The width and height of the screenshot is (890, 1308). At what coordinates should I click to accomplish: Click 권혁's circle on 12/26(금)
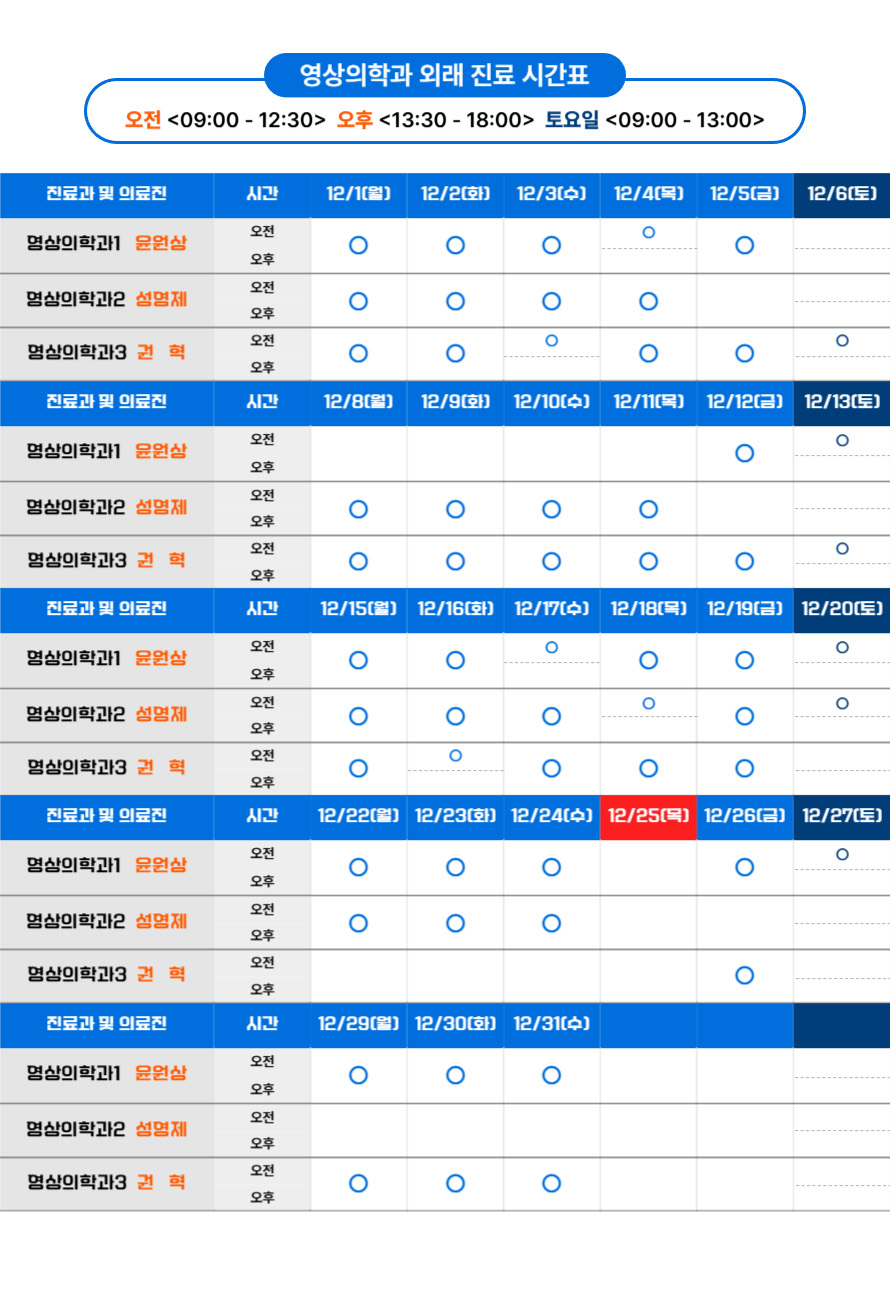pyautogui.click(x=744, y=975)
